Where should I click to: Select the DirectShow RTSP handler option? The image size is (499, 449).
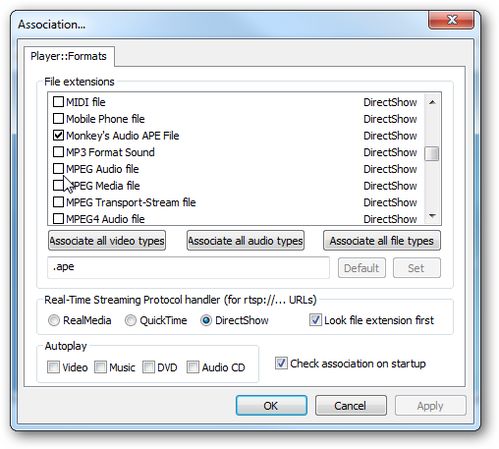point(206,320)
